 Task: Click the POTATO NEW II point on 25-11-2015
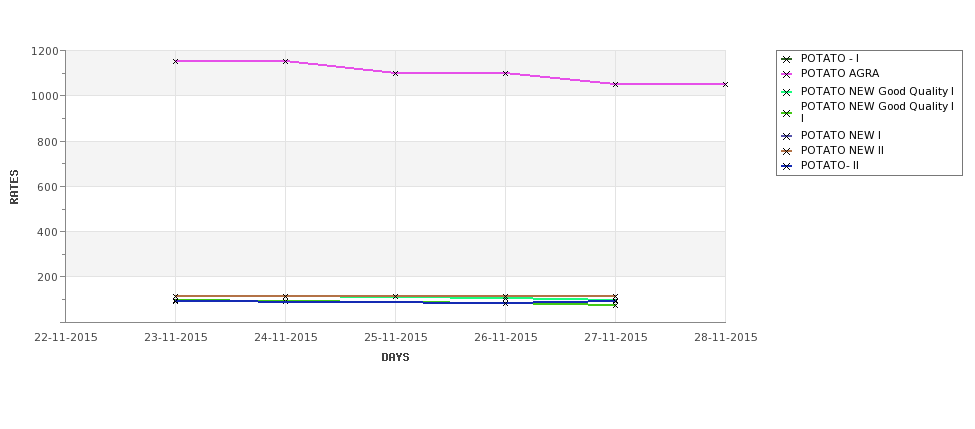pos(395,297)
